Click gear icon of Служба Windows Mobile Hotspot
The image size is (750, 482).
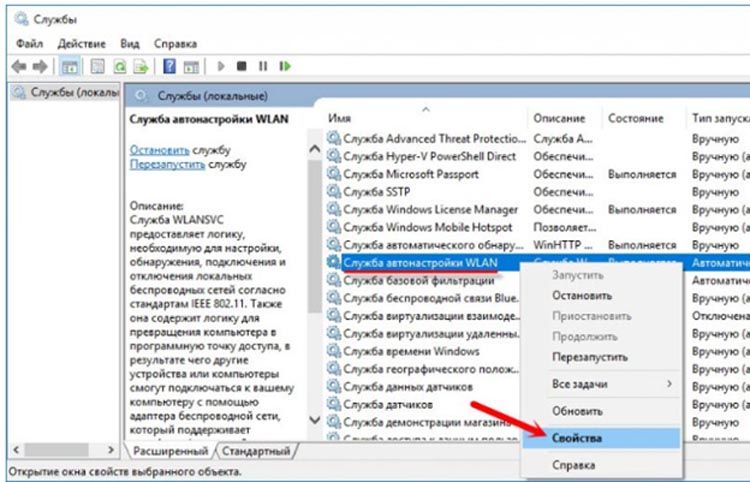(x=333, y=227)
